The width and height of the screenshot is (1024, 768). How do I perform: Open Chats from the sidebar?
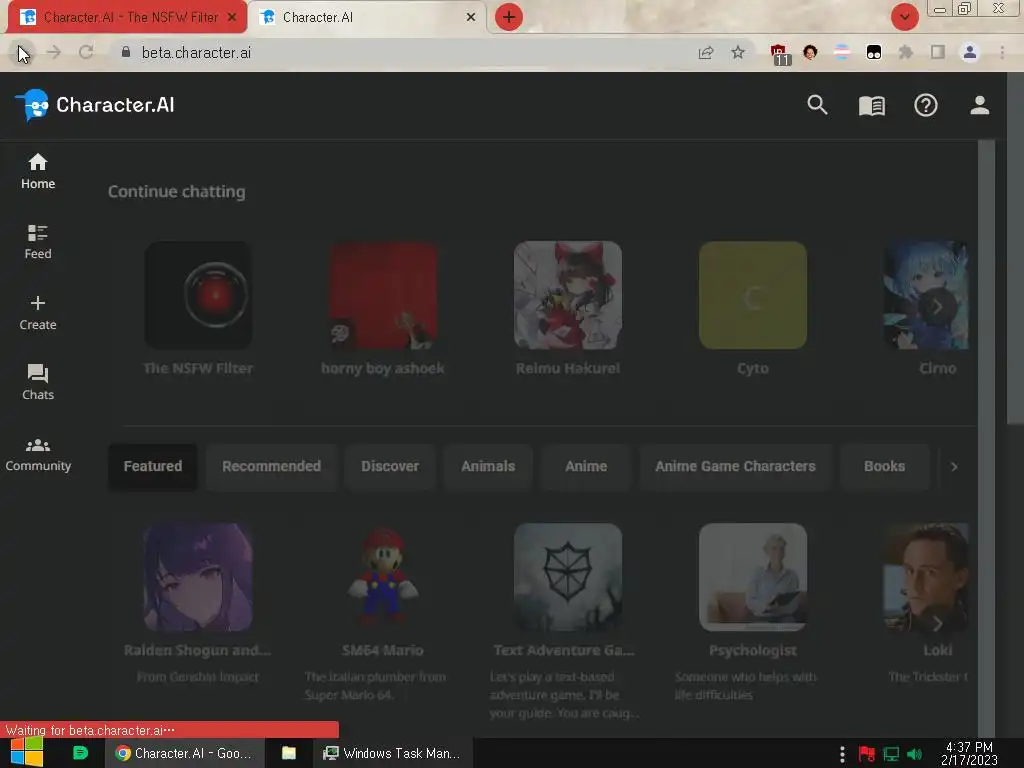point(38,382)
